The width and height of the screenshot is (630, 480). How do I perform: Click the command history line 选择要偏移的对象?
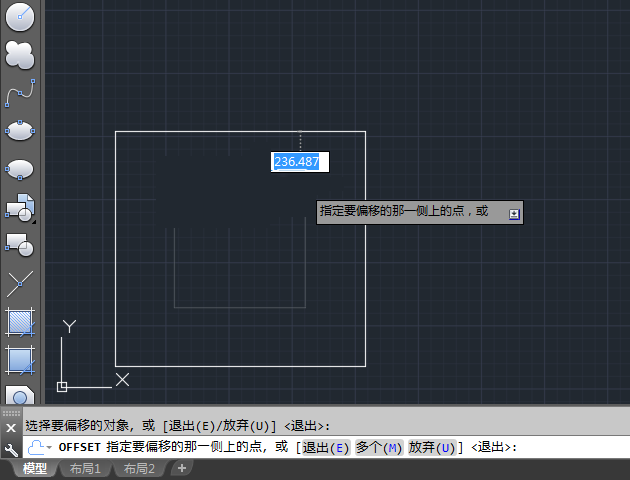(177, 426)
